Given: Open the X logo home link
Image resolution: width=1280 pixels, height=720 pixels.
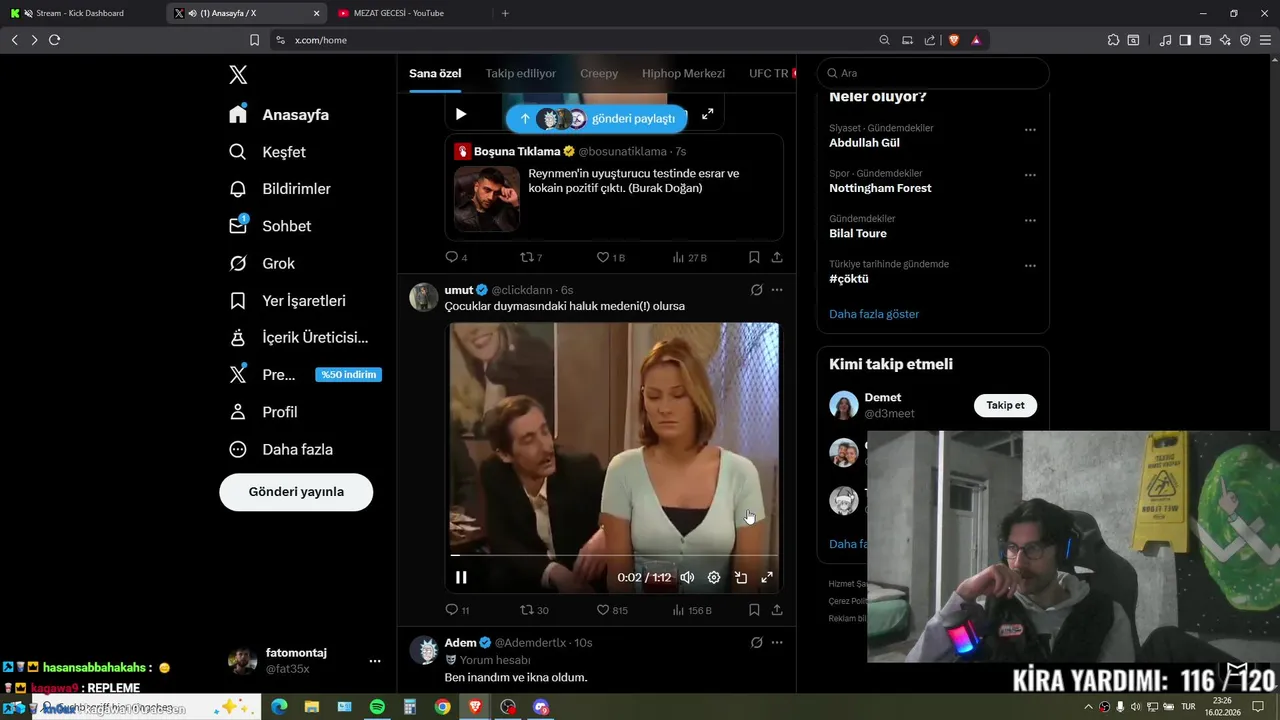Looking at the screenshot, I should click(238, 74).
